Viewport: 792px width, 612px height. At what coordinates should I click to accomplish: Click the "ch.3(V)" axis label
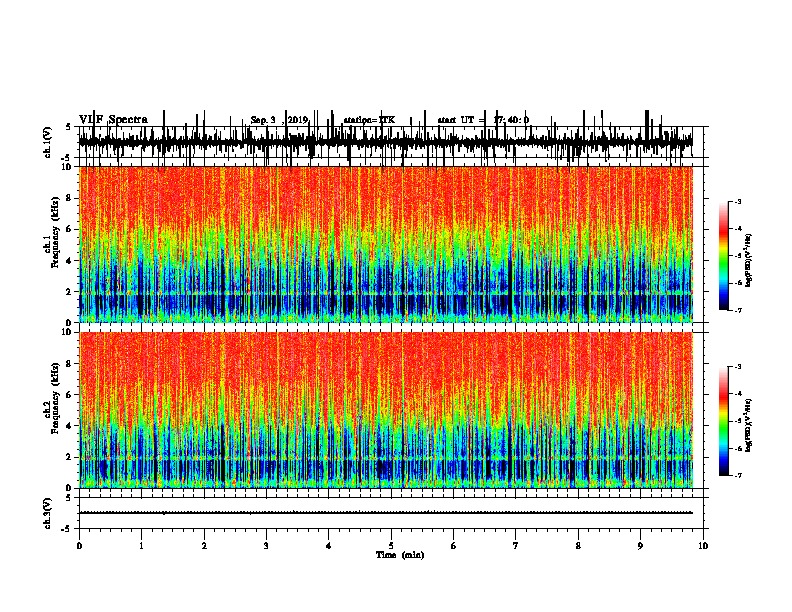[48, 513]
